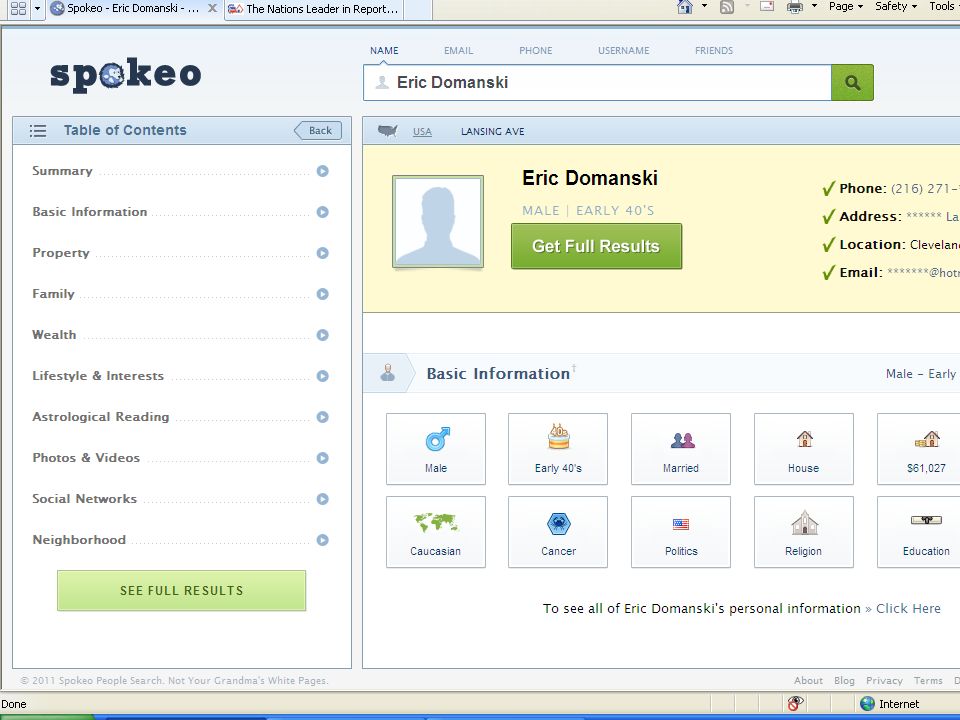Click the Internet zone globe icon
This screenshot has height=720, width=960.
pos(867,703)
